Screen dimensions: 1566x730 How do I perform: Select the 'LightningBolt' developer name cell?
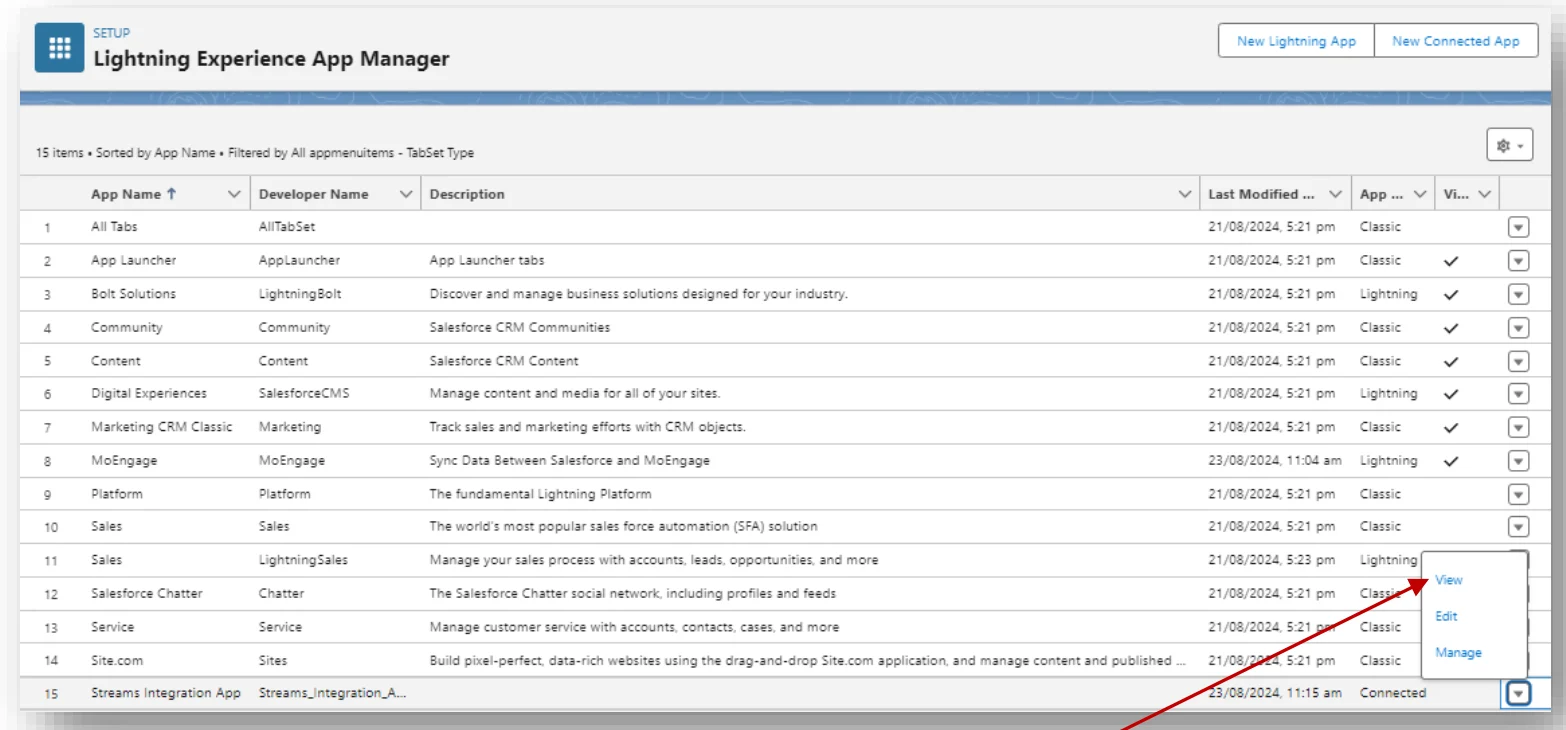[300, 294]
